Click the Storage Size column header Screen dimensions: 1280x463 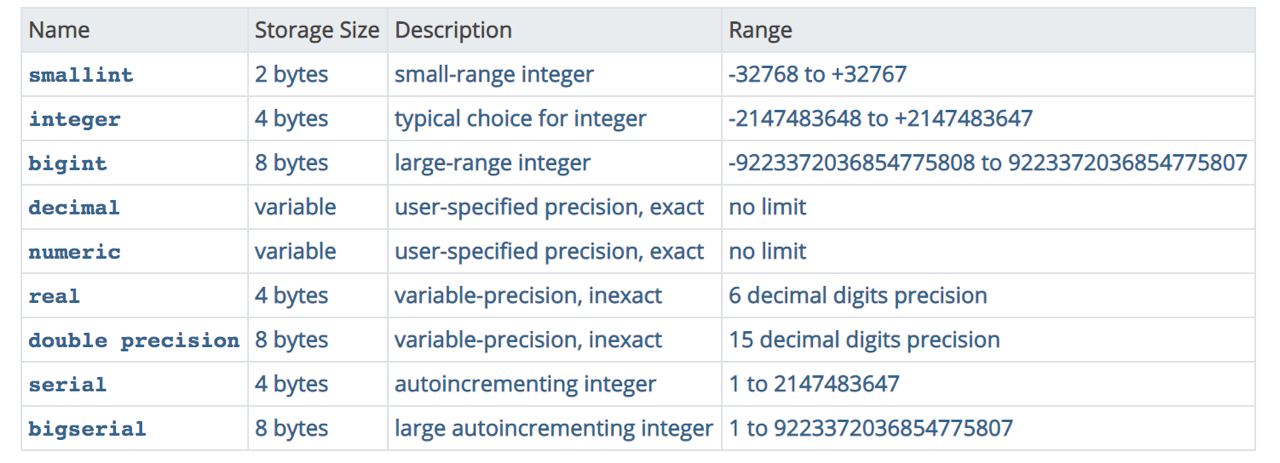(317, 31)
